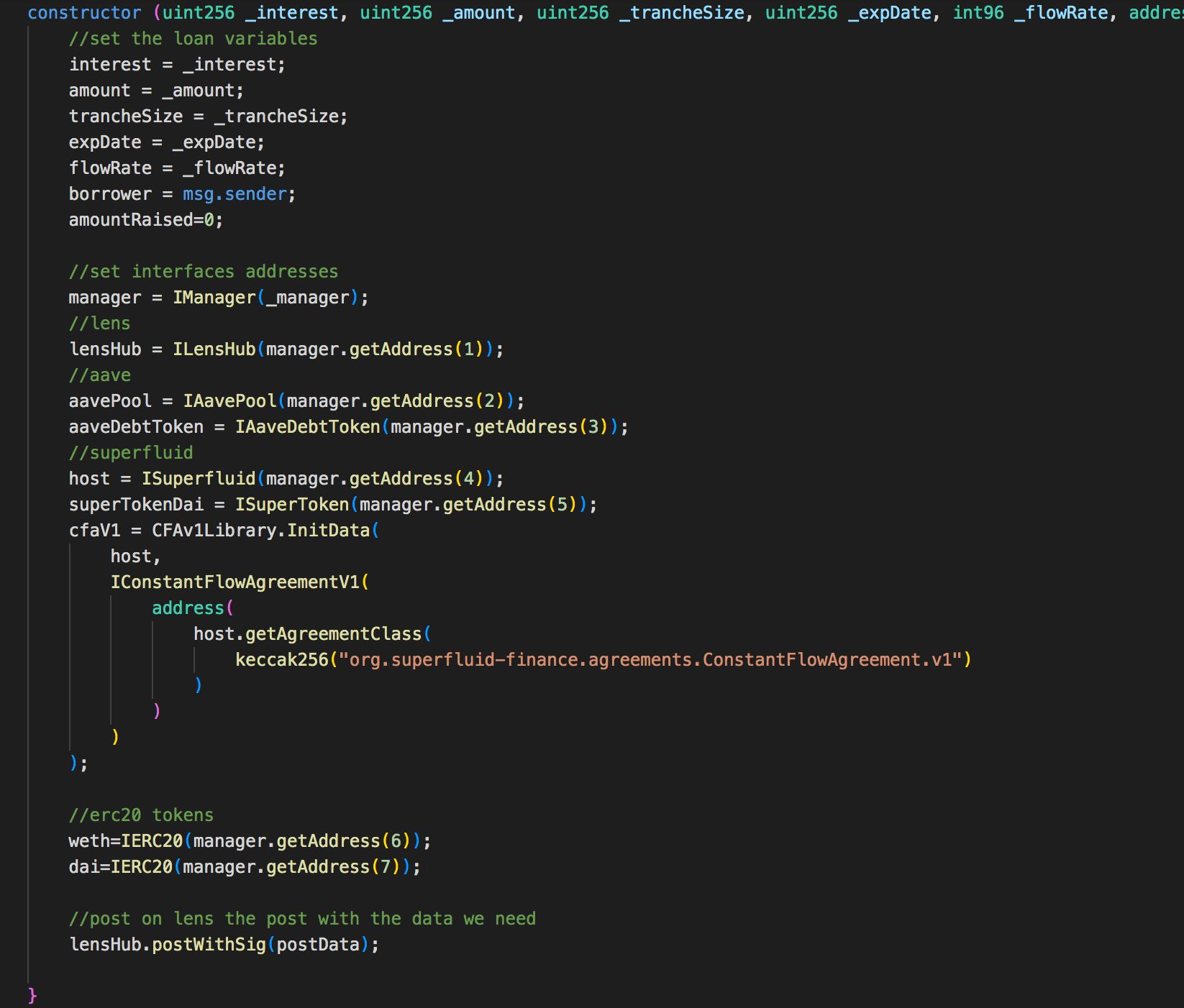The height and width of the screenshot is (1008, 1184).
Task: Click the '//aave' comment
Action: (100, 375)
